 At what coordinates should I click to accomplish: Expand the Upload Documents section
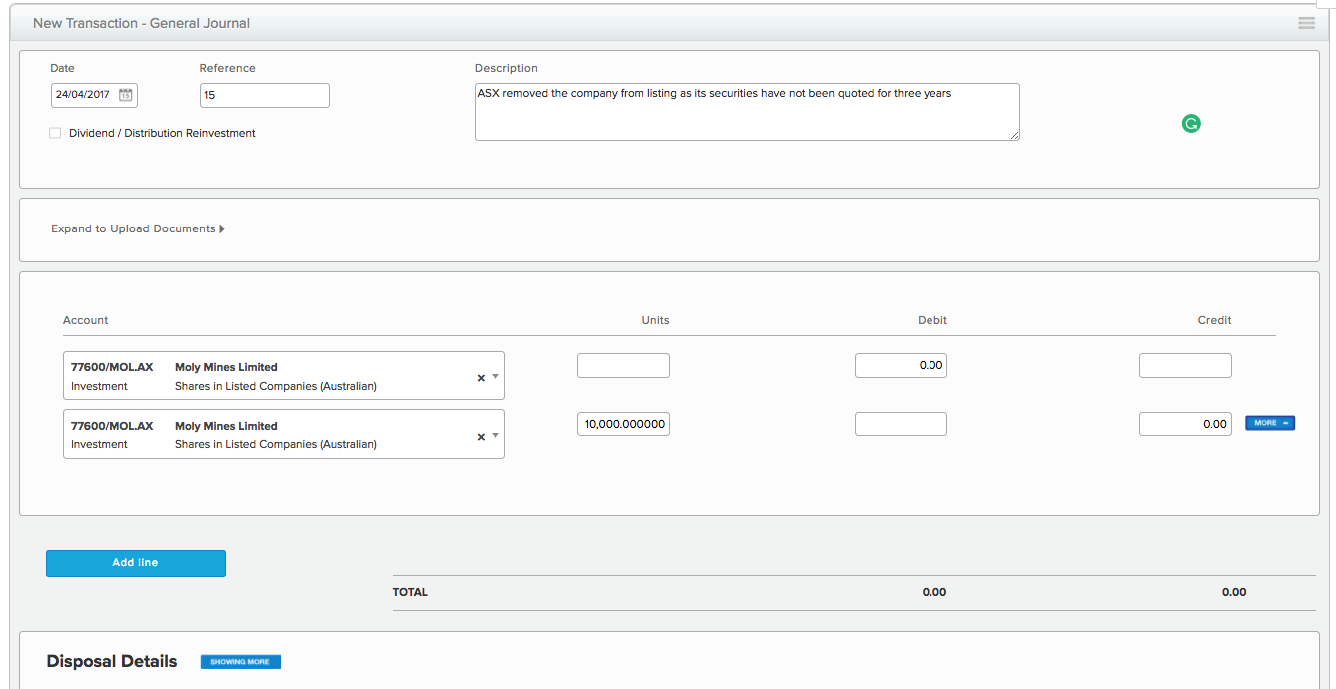138,229
